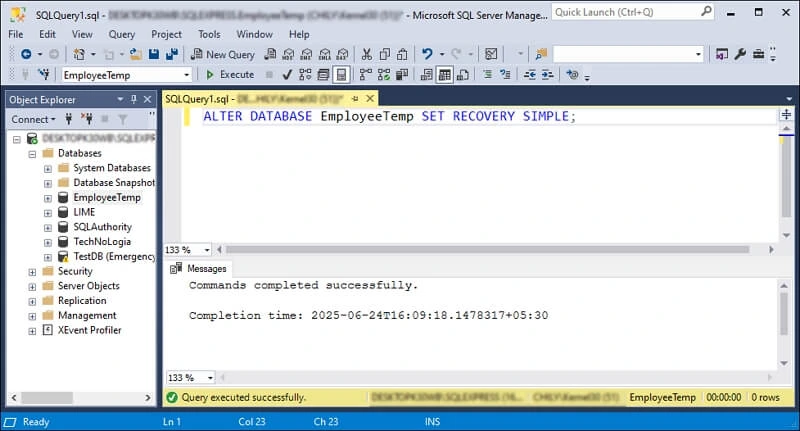Comment out the selected lines
Screen dimensions: 800x431
pos(487,75)
